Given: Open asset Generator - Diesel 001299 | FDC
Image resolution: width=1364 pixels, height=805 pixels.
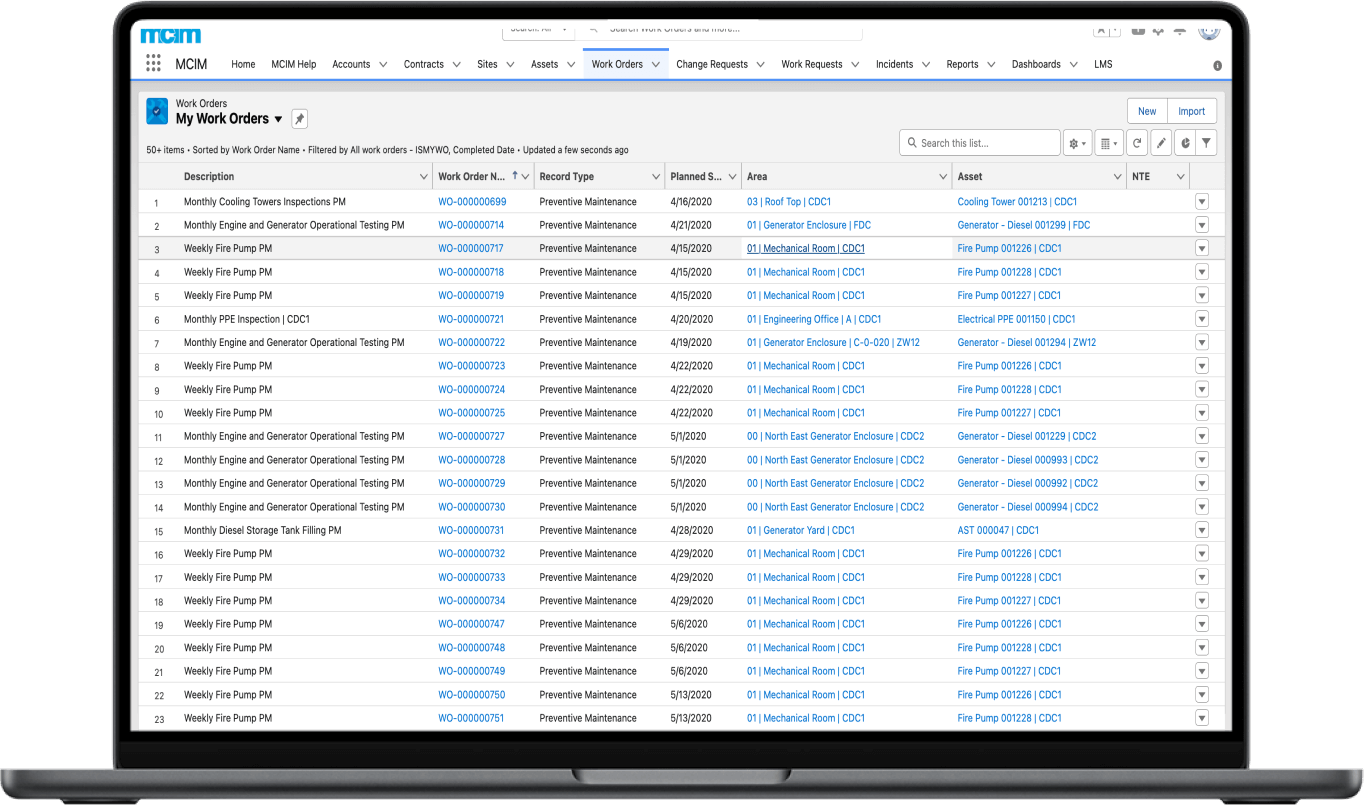Looking at the screenshot, I should tap(1023, 225).
